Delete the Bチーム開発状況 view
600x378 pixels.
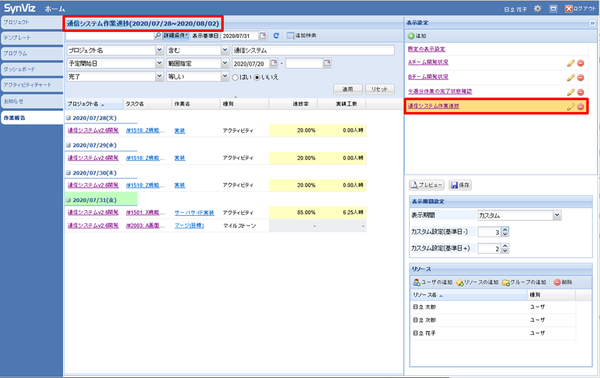click(x=580, y=78)
